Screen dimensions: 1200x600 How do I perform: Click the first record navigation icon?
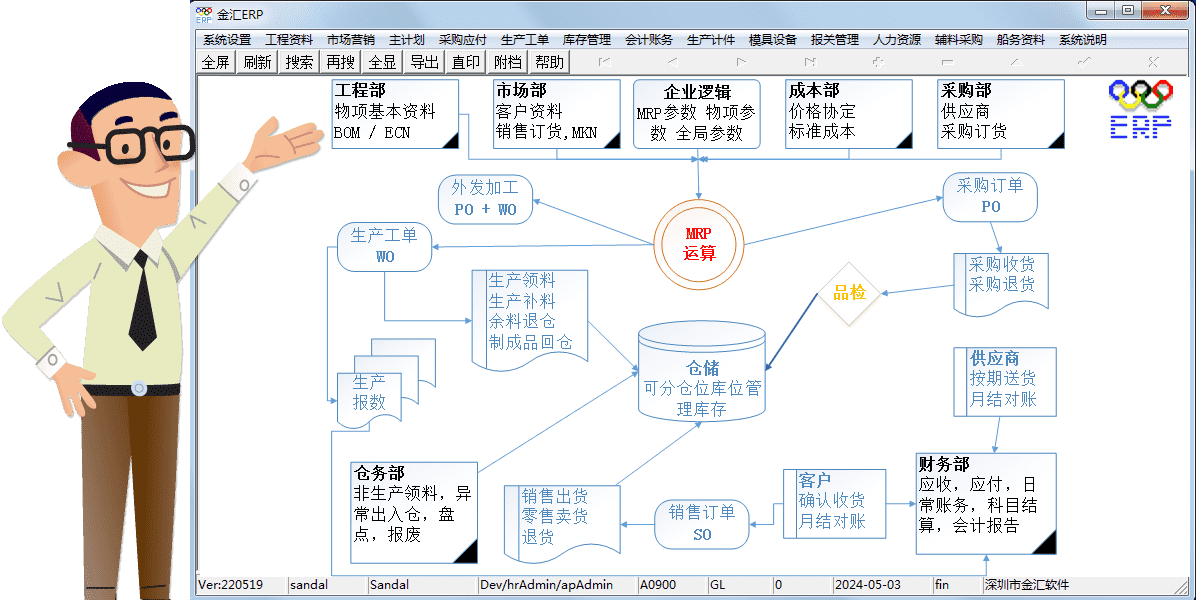(604, 62)
